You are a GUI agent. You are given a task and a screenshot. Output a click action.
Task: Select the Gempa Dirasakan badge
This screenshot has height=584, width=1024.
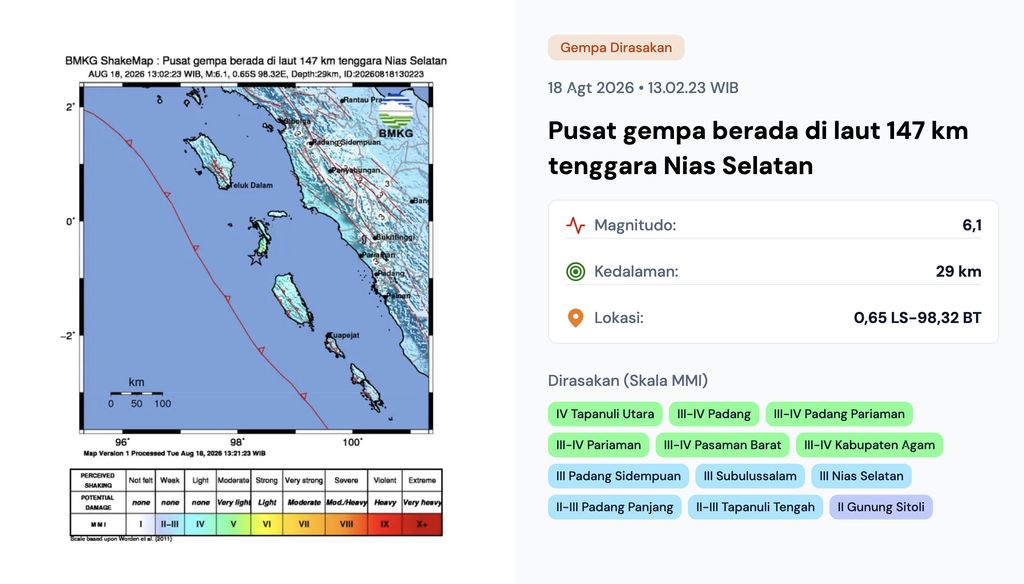coord(616,48)
